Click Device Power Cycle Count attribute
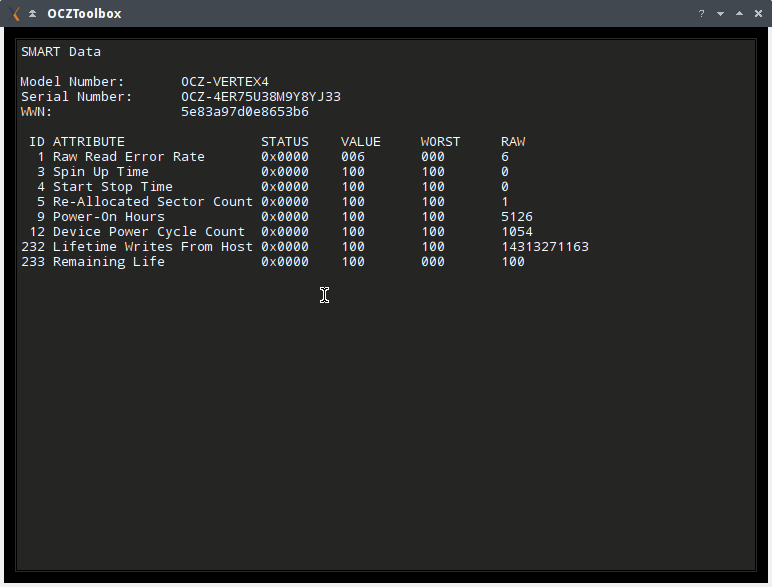Screen dimensions: 772x587 149,232
